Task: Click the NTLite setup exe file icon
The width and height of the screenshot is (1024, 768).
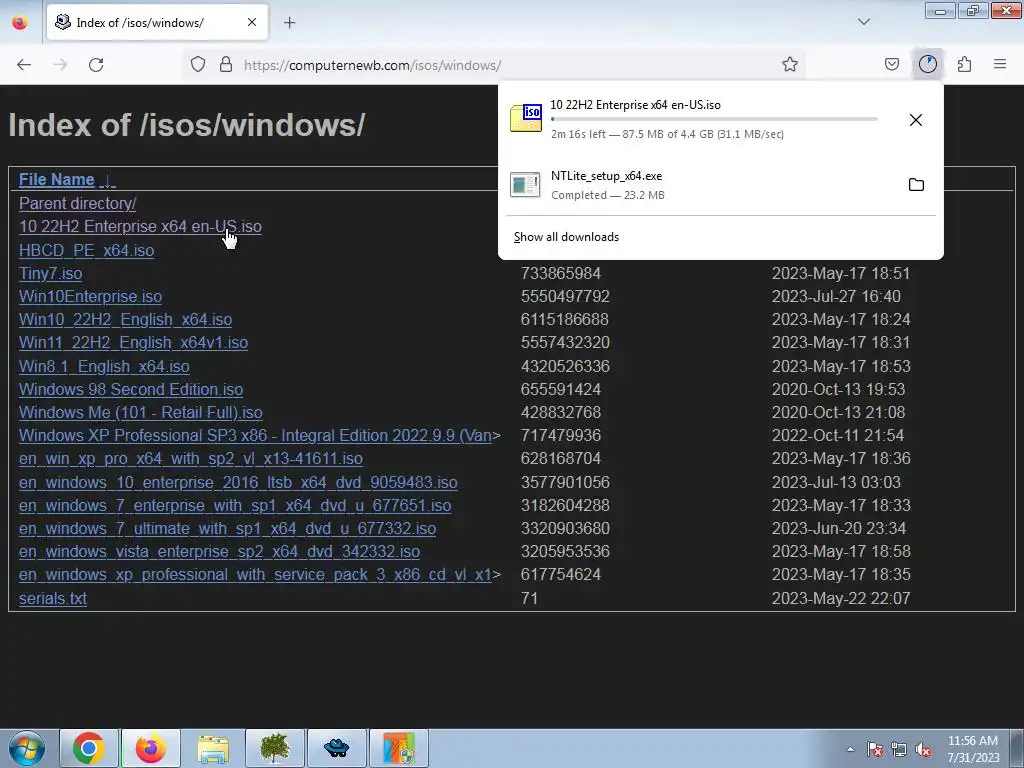Action: pyautogui.click(x=525, y=185)
